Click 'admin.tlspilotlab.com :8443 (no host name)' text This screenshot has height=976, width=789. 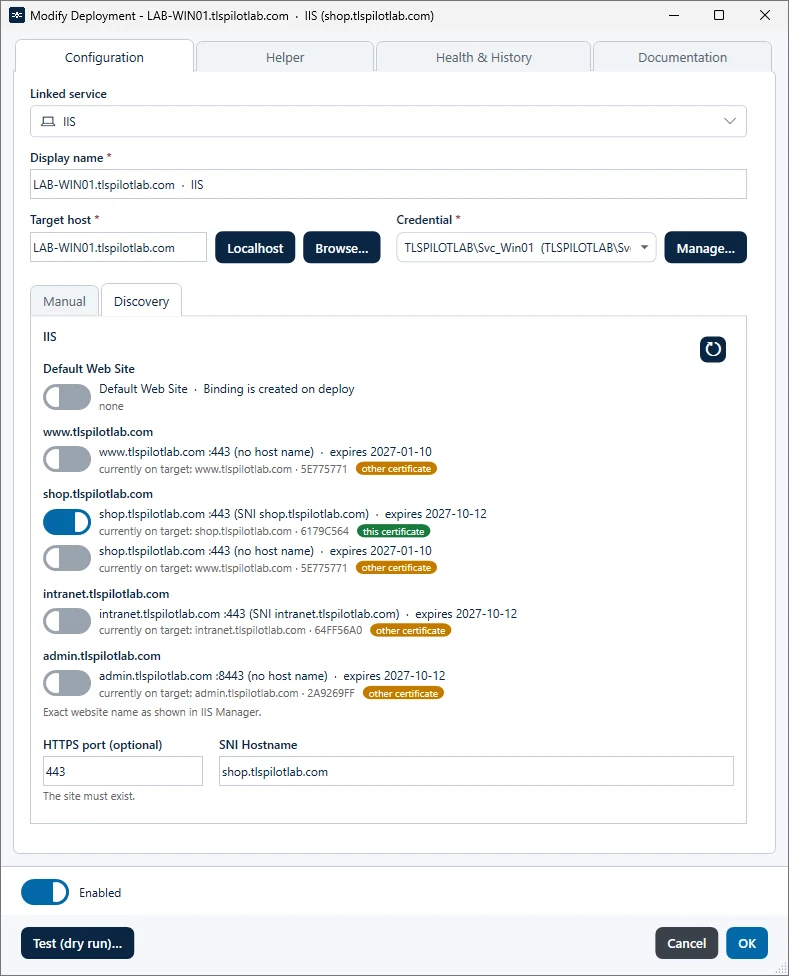coord(213,676)
